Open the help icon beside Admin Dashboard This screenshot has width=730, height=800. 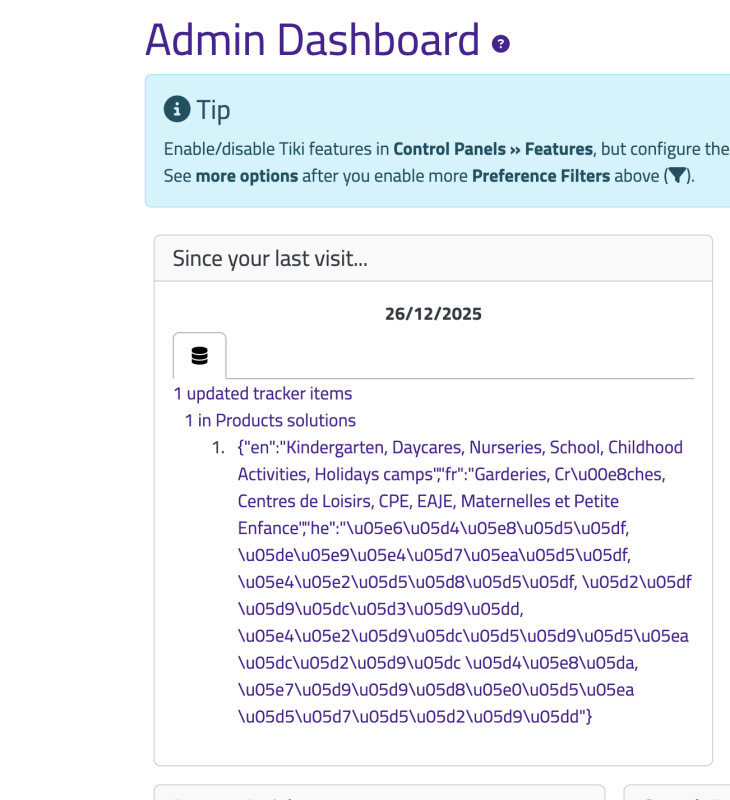tap(500, 44)
